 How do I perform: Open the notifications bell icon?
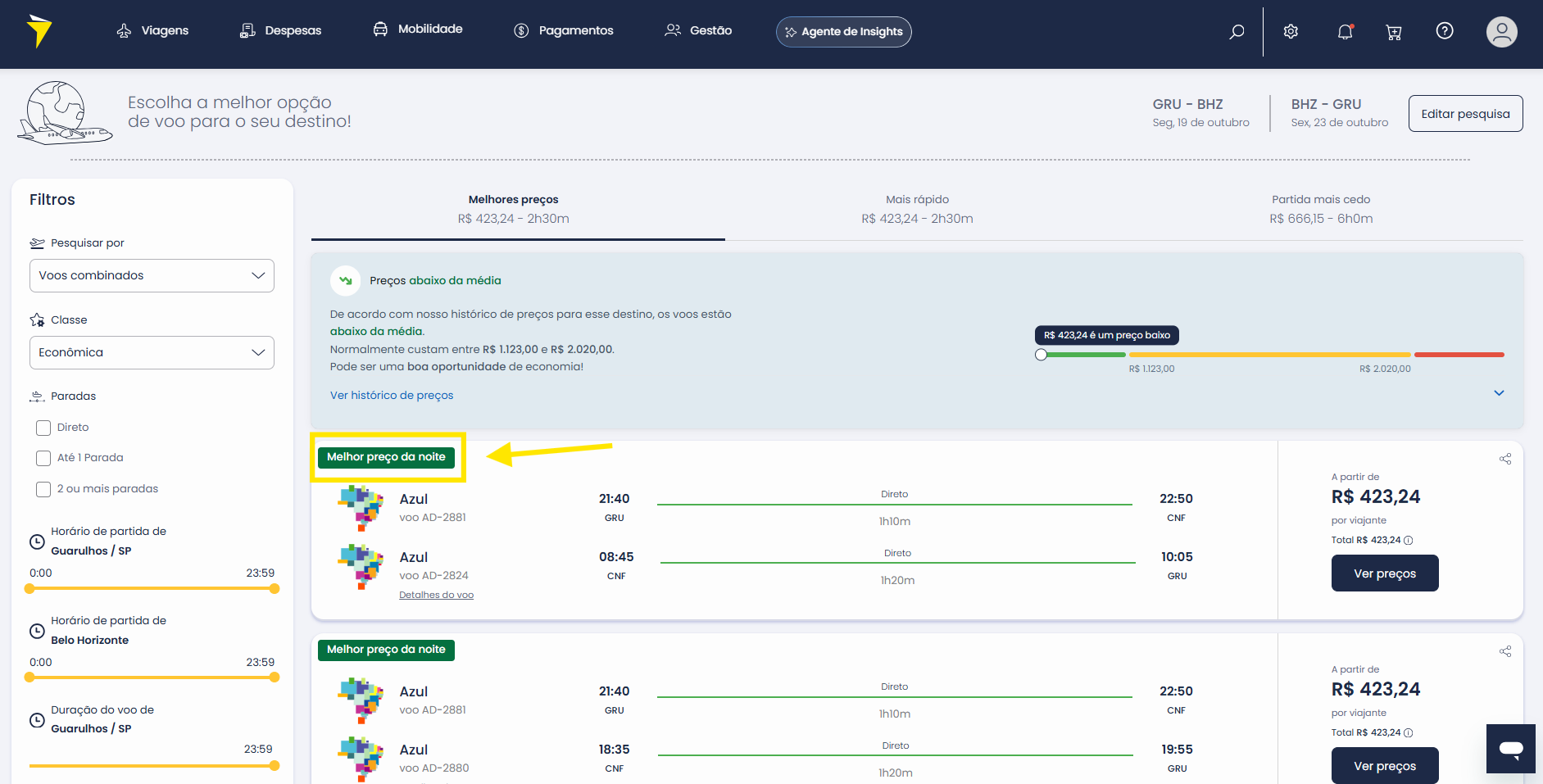(x=1345, y=31)
